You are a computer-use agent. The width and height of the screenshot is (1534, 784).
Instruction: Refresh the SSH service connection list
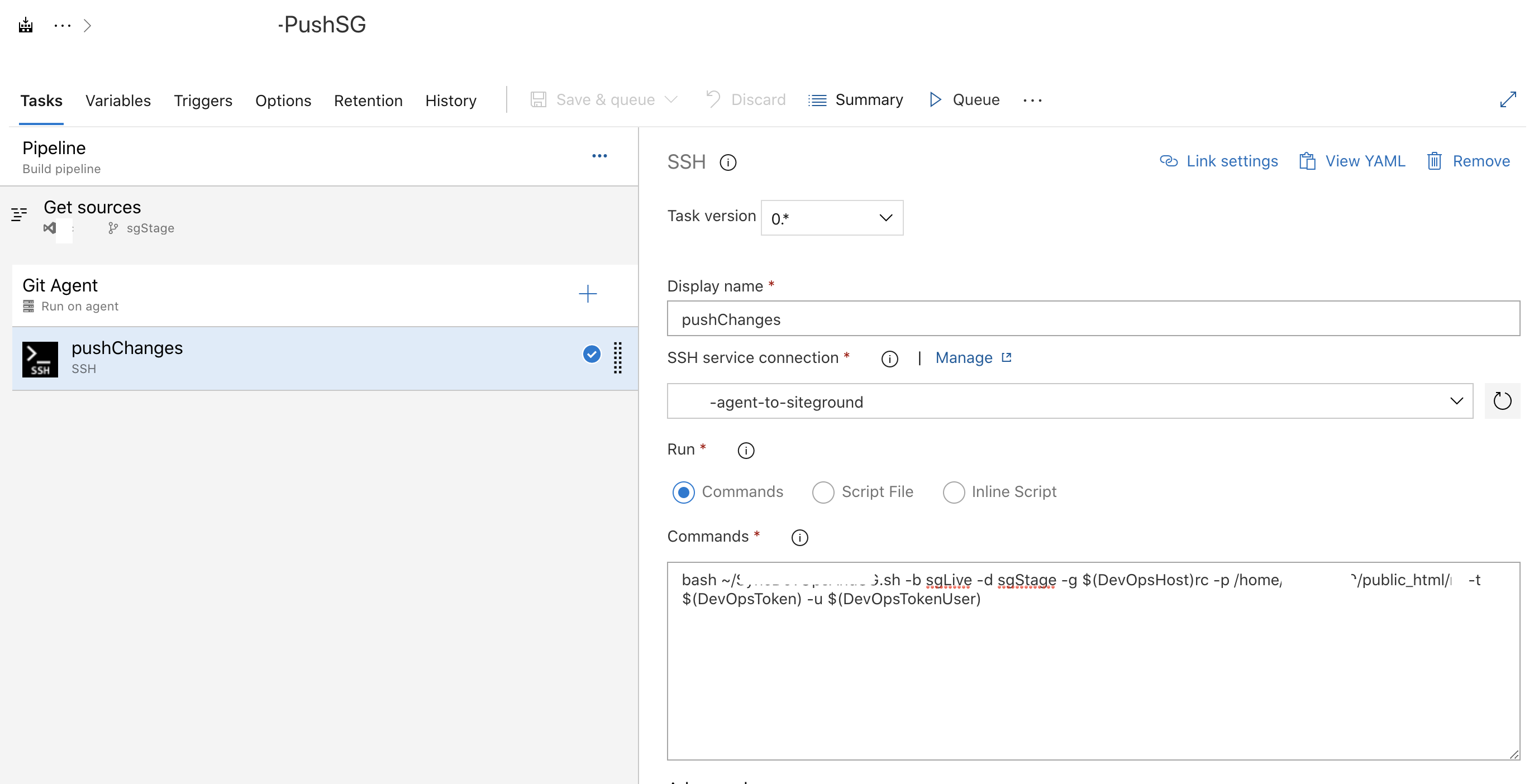[x=1501, y=401]
